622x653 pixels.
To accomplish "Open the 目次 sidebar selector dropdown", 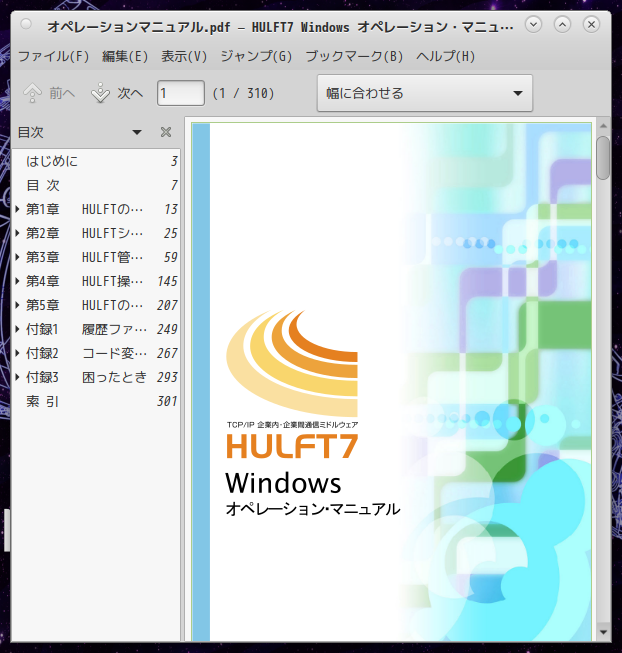I will click(x=137, y=132).
